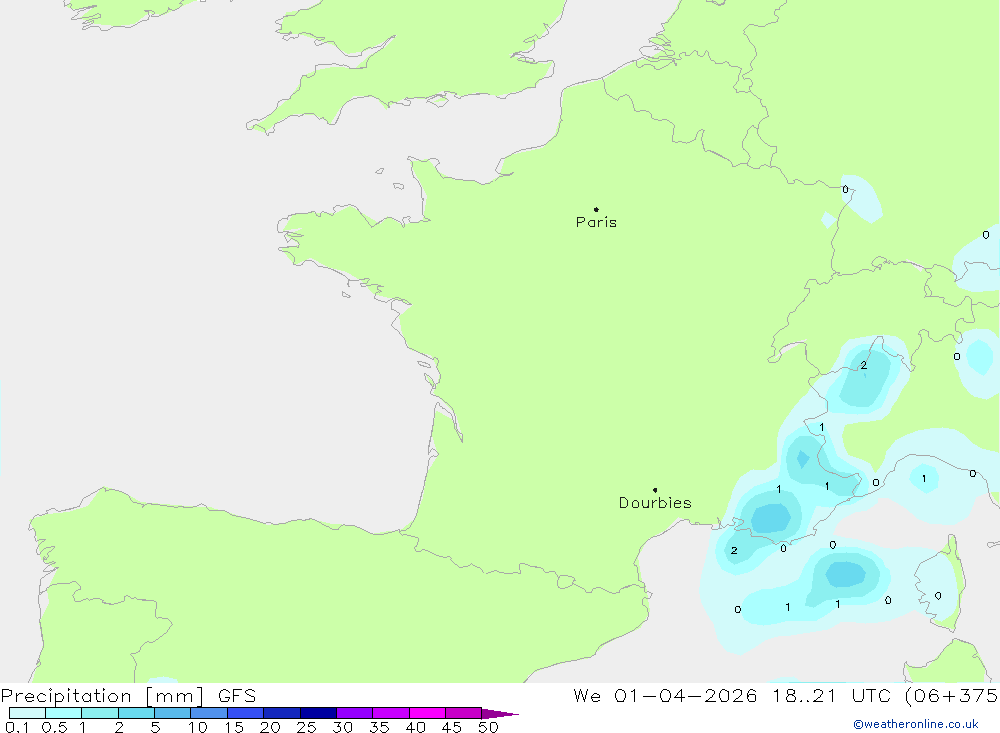
Task: Click the 50 mm purple arrow legend tip
Action: coord(499,713)
